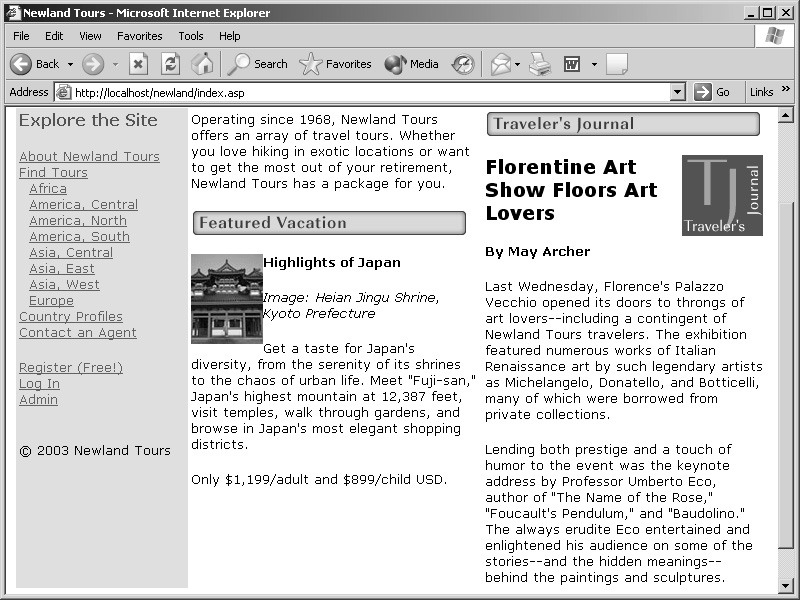The image size is (800, 600).
Task: Expand the Edit with Word dropdown arrow
Action: tap(594, 64)
